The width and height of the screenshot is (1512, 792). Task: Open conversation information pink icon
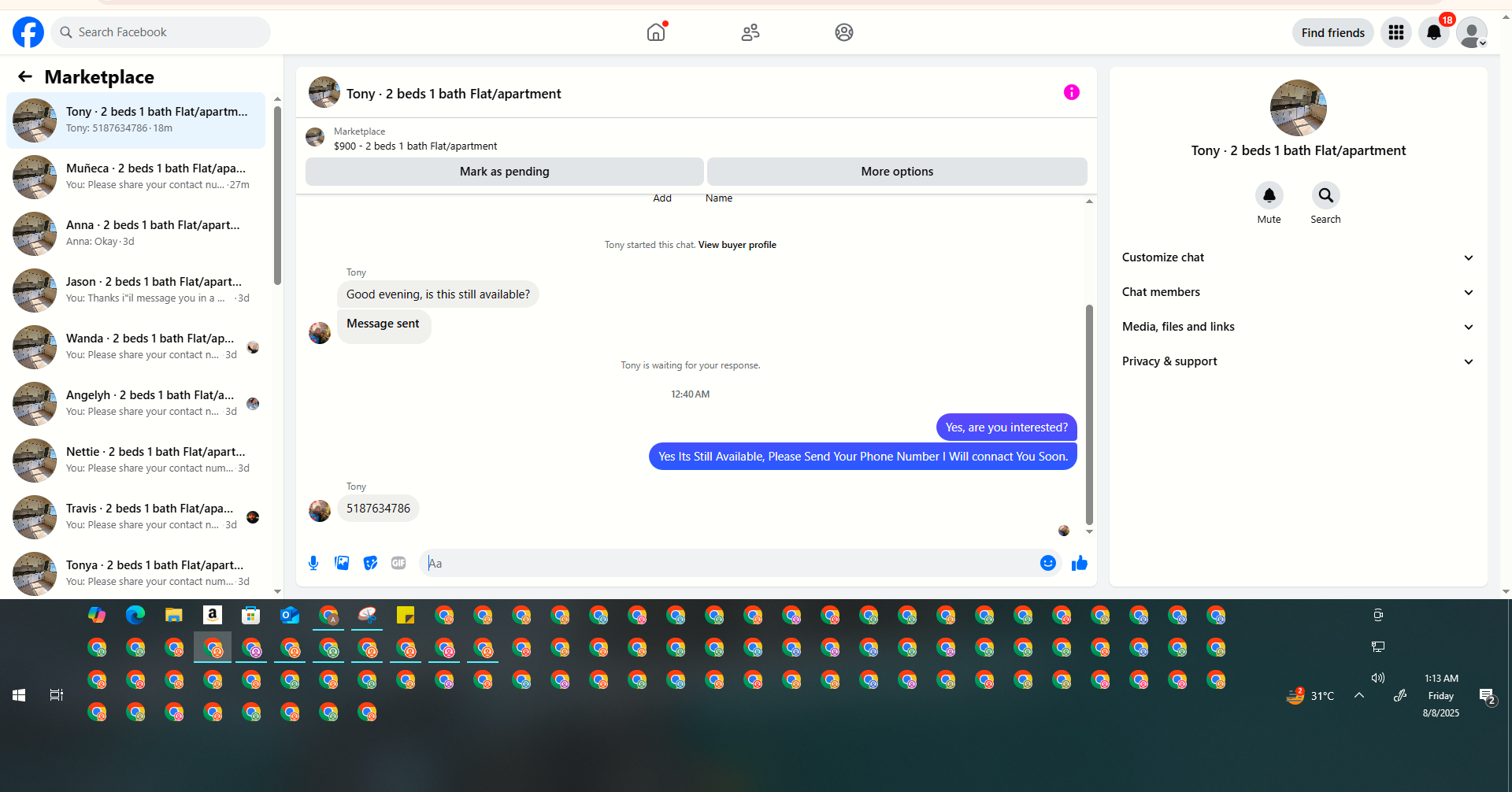tap(1072, 92)
